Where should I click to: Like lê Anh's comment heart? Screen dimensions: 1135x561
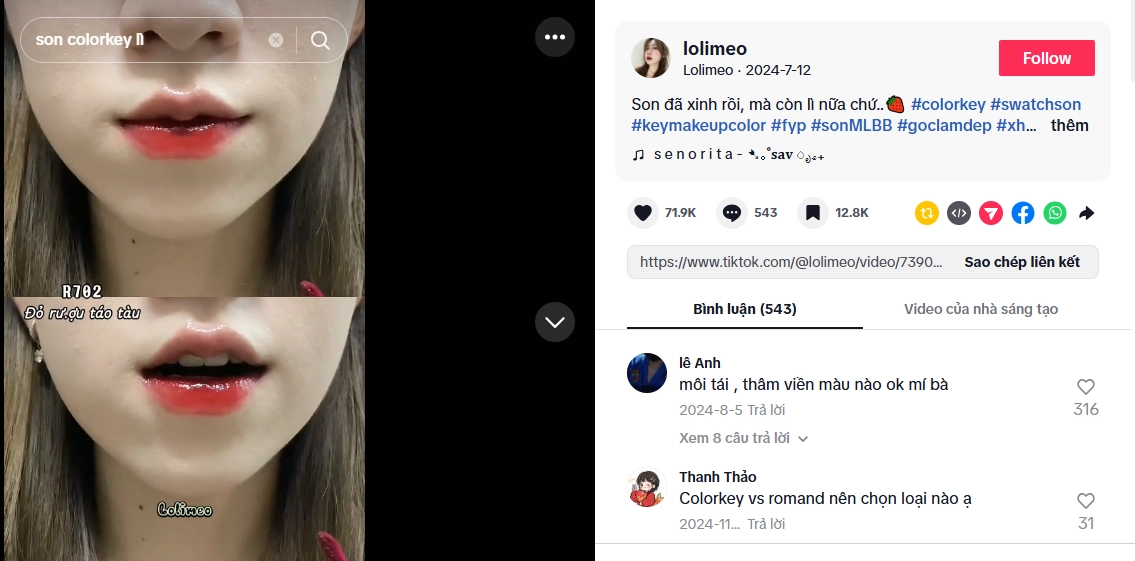point(1086,387)
